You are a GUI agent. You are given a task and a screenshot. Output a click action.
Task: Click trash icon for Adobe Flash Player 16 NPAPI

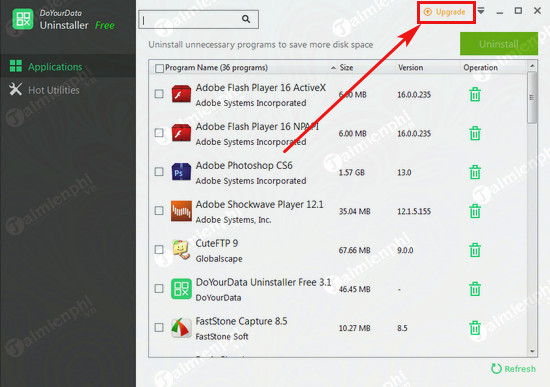(x=475, y=133)
